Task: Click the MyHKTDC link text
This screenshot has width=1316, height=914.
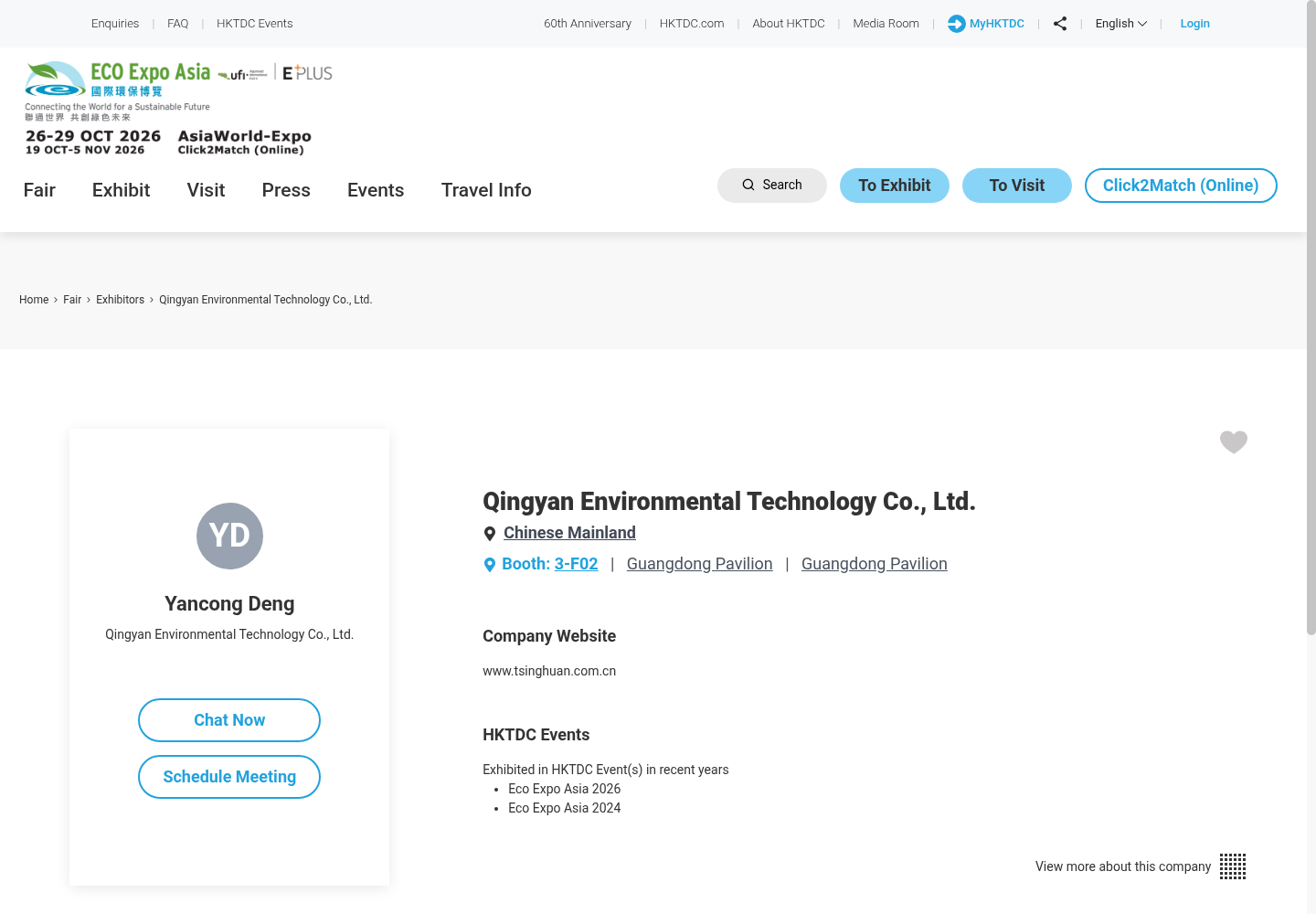Action: (x=997, y=24)
